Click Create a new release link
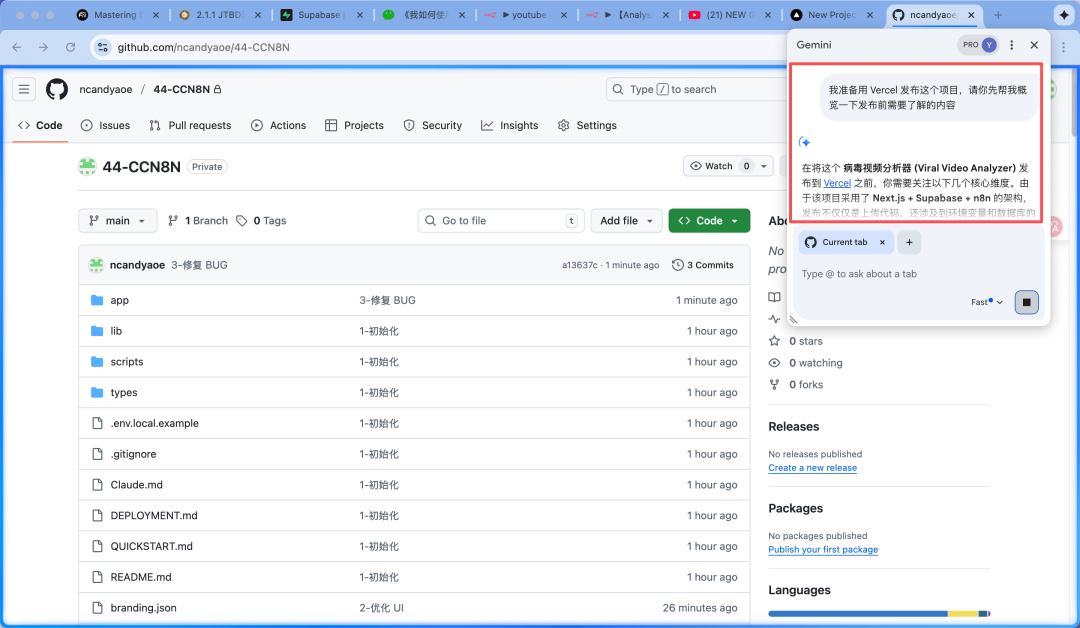 click(813, 468)
